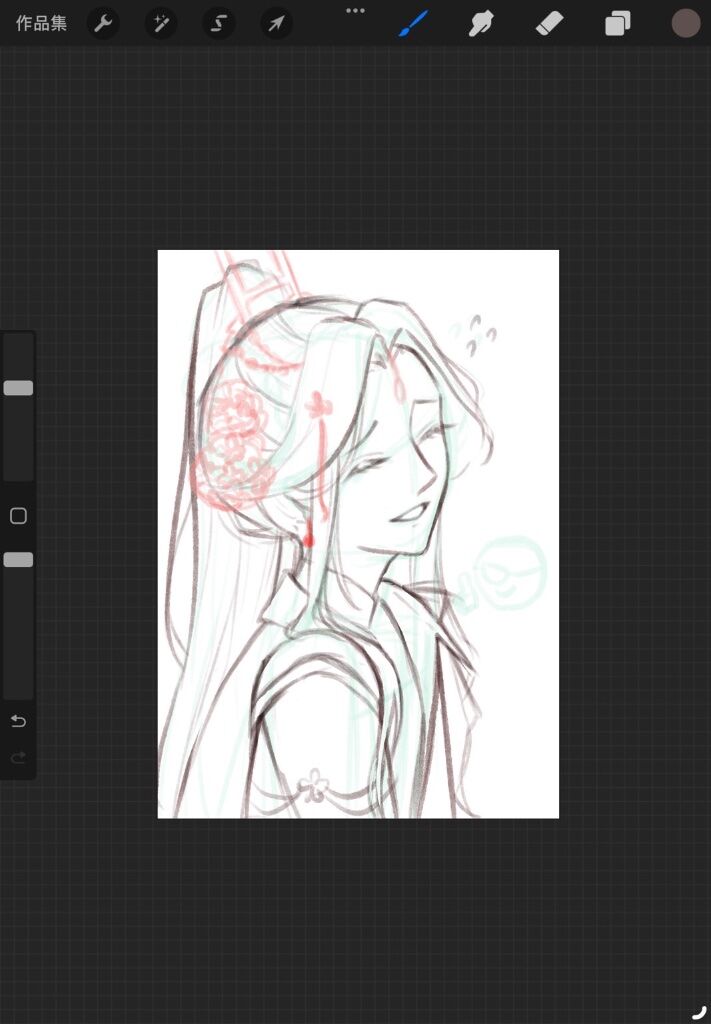Open the Actions wrench menu
This screenshot has height=1024, width=711.
point(103,23)
